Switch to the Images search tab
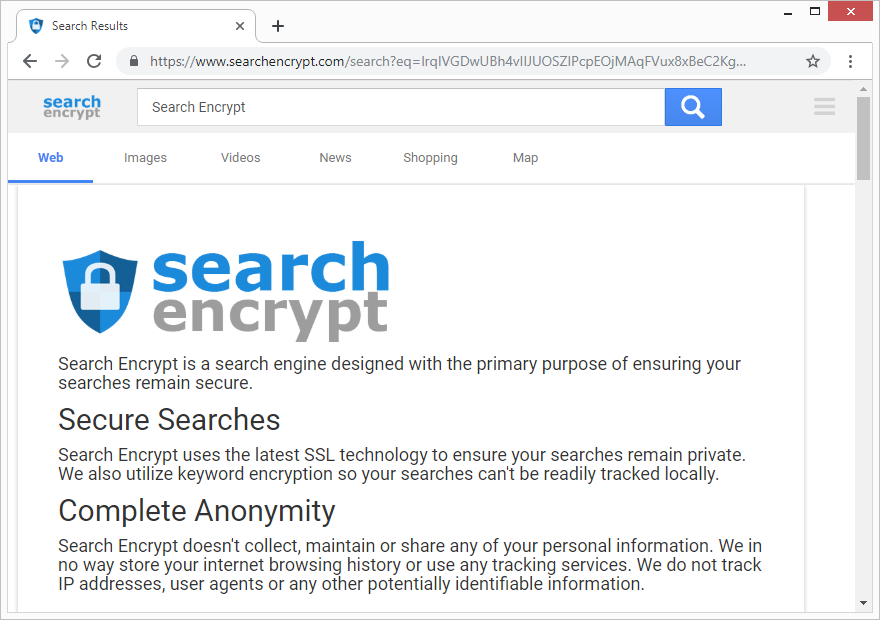880x620 pixels. pos(146,157)
